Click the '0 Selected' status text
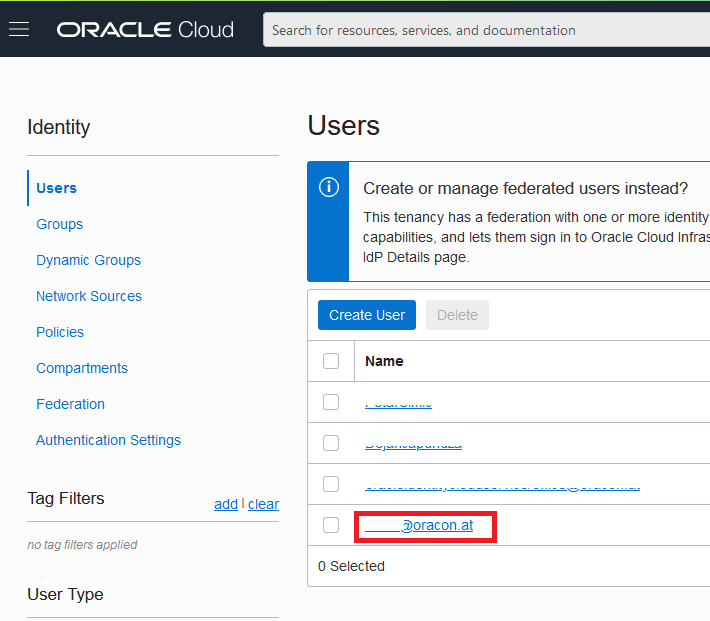Viewport: 710px width, 621px height. click(x=351, y=566)
